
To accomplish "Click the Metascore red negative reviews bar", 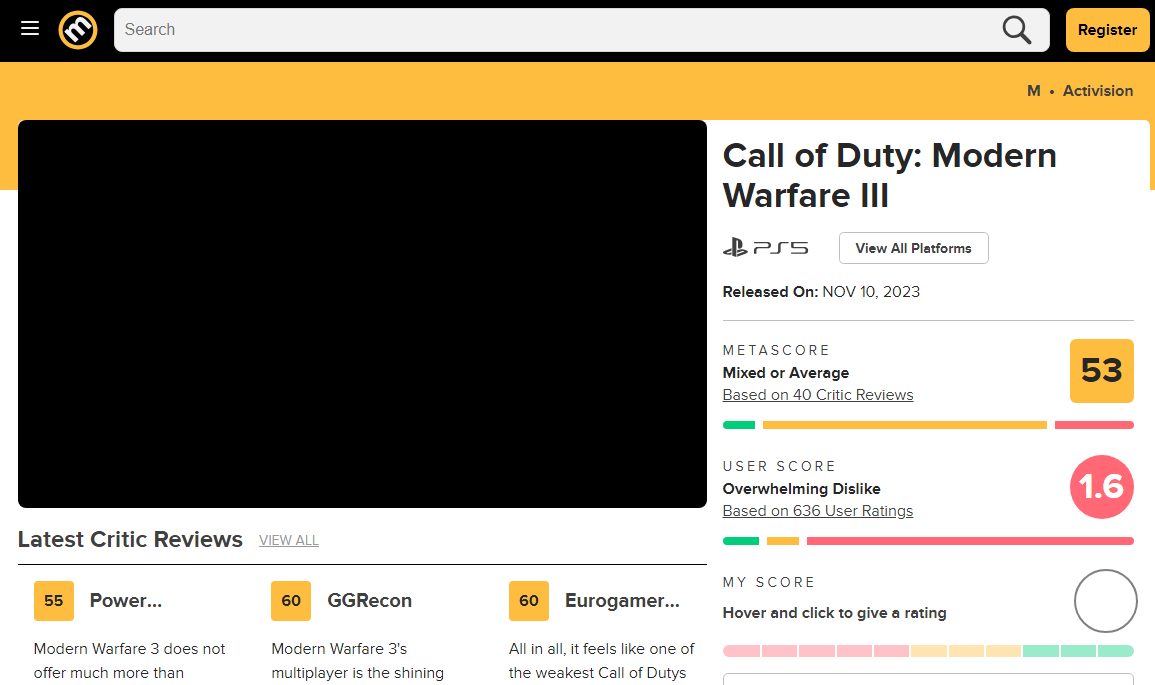I will (x=1094, y=425).
